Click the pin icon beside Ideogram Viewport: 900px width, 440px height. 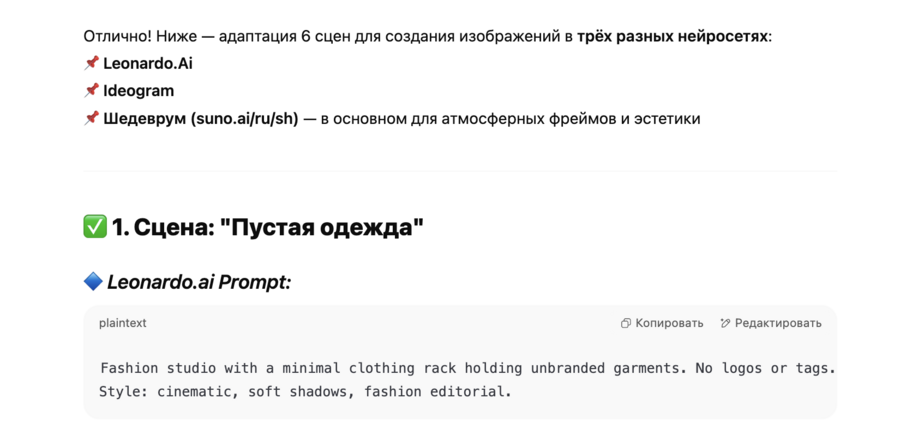(x=91, y=90)
